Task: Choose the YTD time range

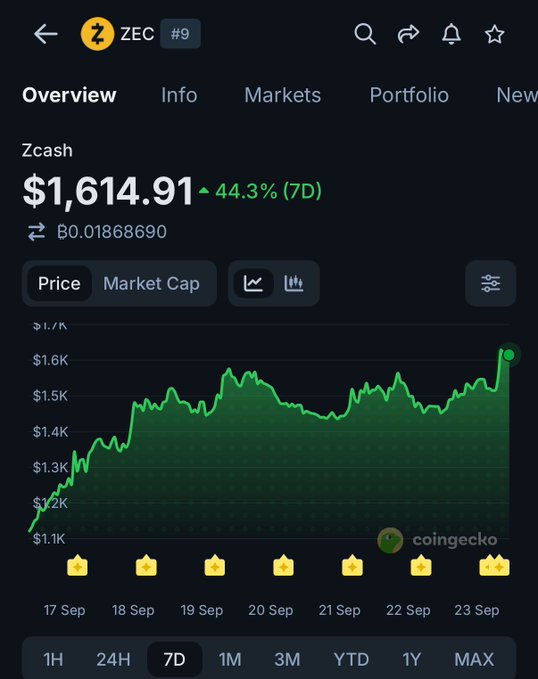Action: click(x=351, y=660)
